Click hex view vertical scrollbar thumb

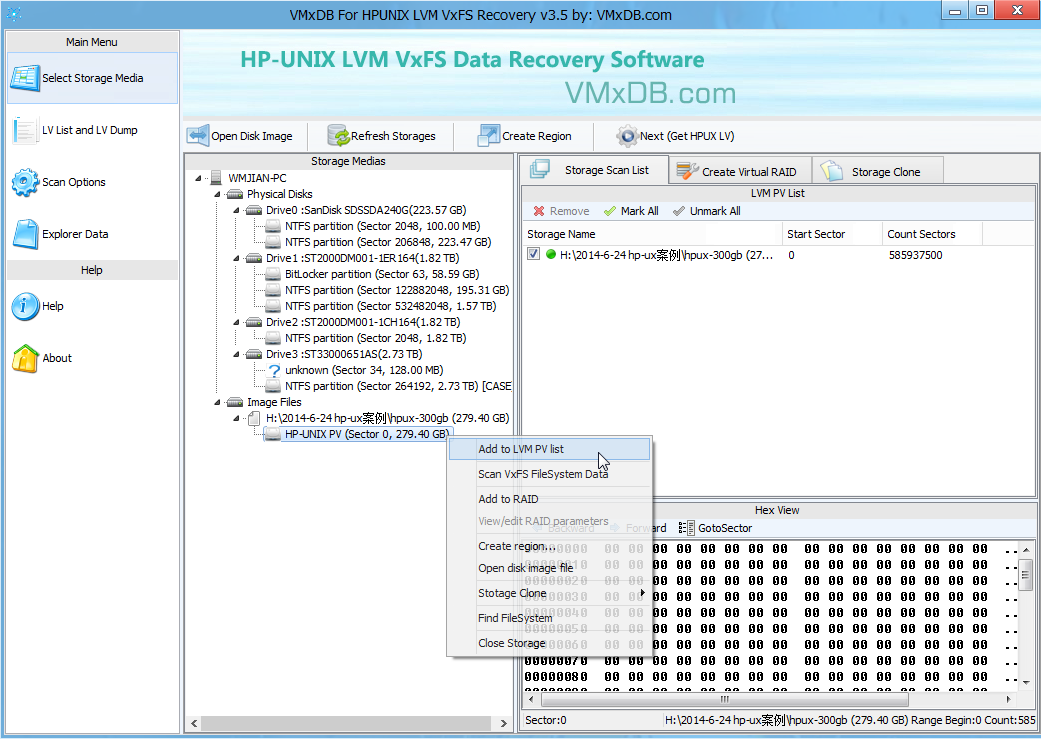pyautogui.click(x=1026, y=574)
